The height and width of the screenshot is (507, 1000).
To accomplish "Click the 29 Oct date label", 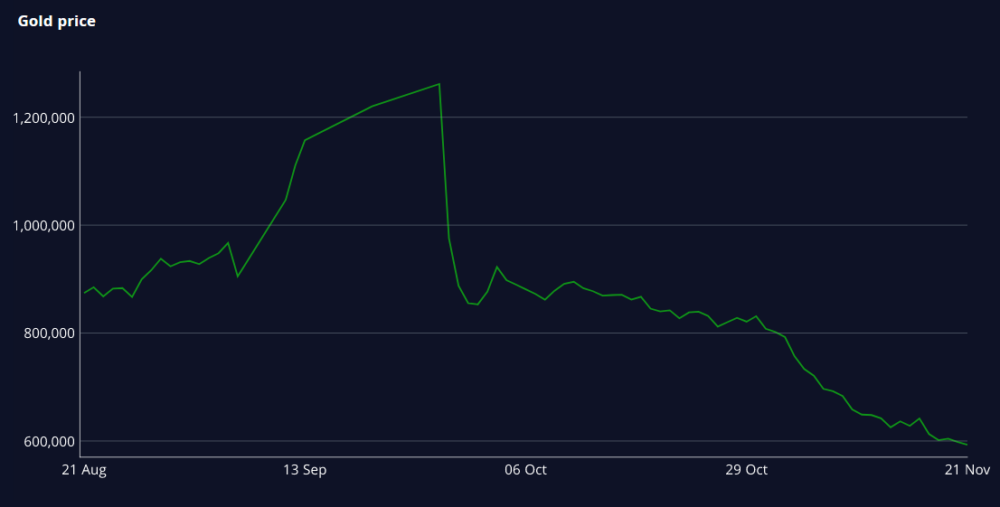I will click(746, 470).
